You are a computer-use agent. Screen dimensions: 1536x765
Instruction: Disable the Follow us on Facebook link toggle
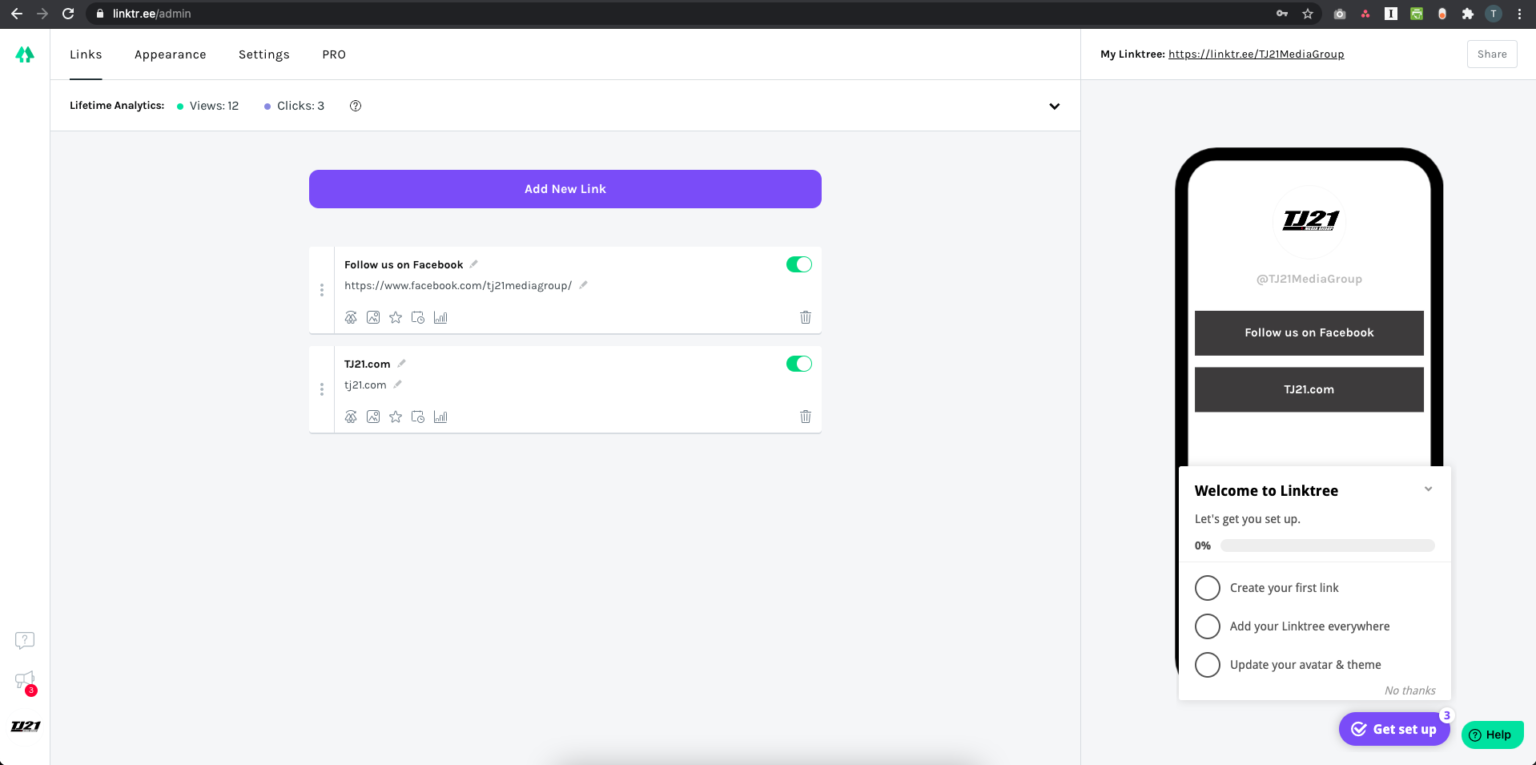pos(799,264)
